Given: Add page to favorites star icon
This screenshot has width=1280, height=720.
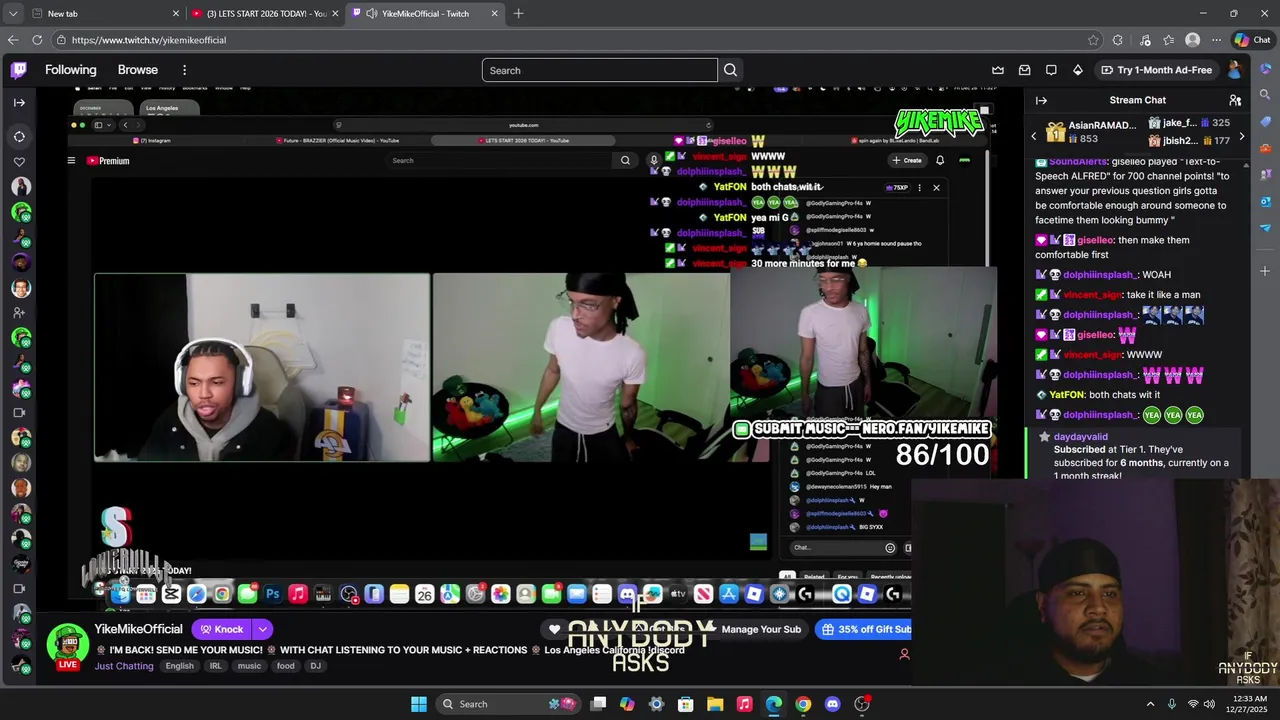Looking at the screenshot, I should pos(1093,40).
